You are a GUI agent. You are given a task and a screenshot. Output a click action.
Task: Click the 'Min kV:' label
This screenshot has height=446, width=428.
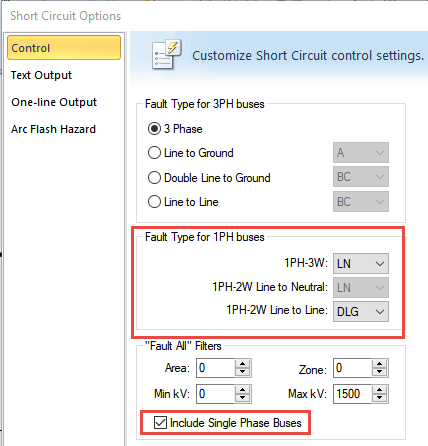click(x=172, y=394)
